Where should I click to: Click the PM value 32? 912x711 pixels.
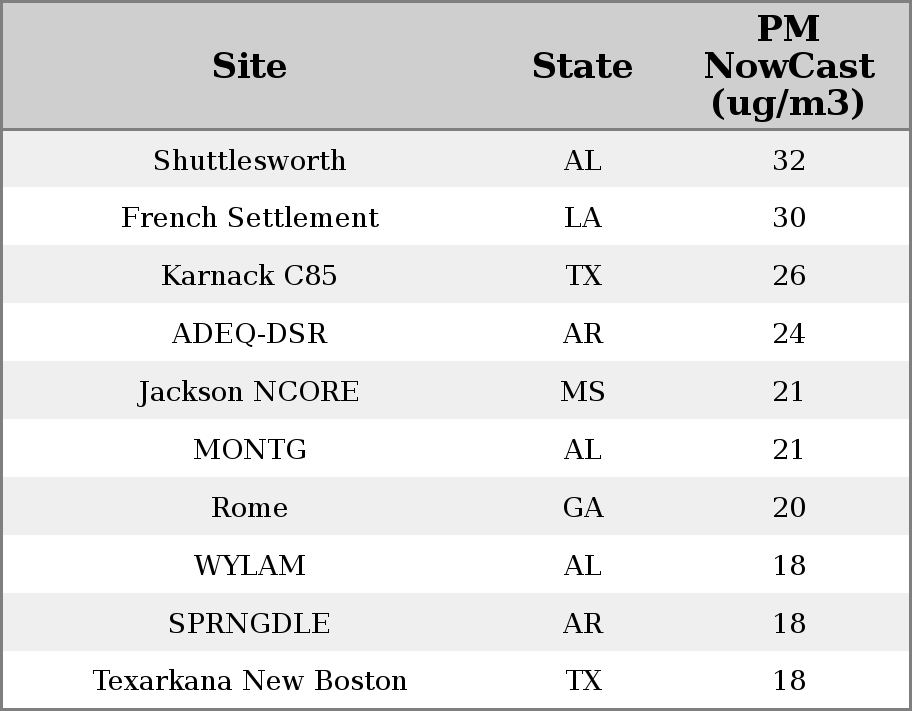point(789,160)
